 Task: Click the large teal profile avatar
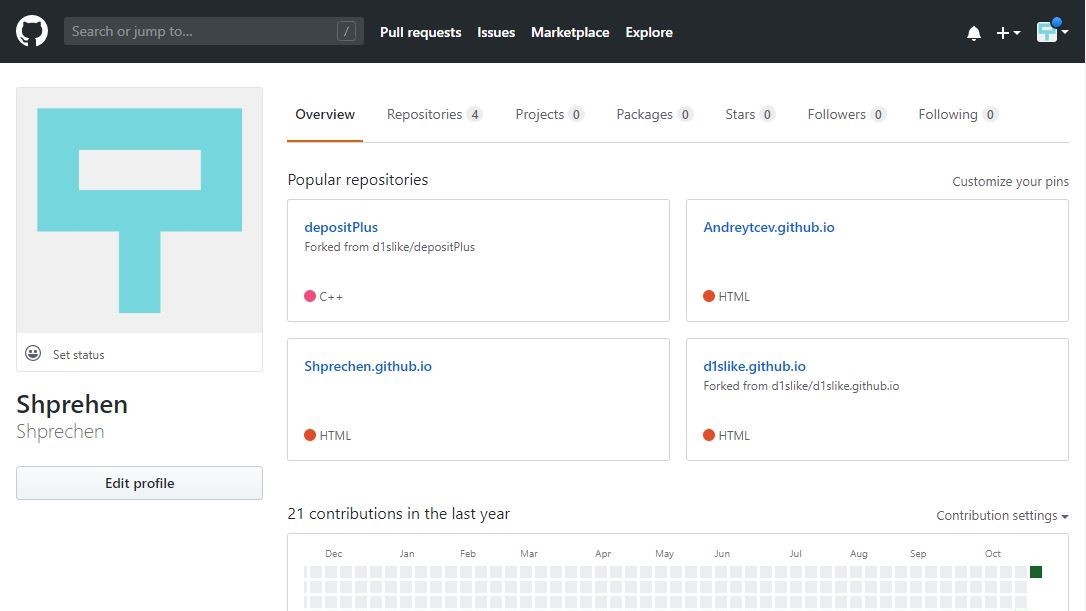point(139,210)
